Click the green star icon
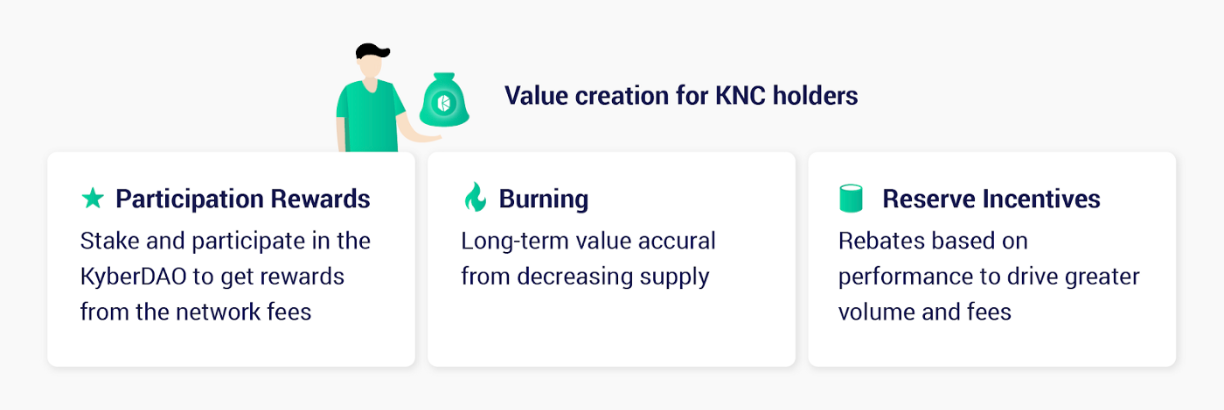Viewport: 1224px width, 410px height. pyautogui.click(x=93, y=199)
